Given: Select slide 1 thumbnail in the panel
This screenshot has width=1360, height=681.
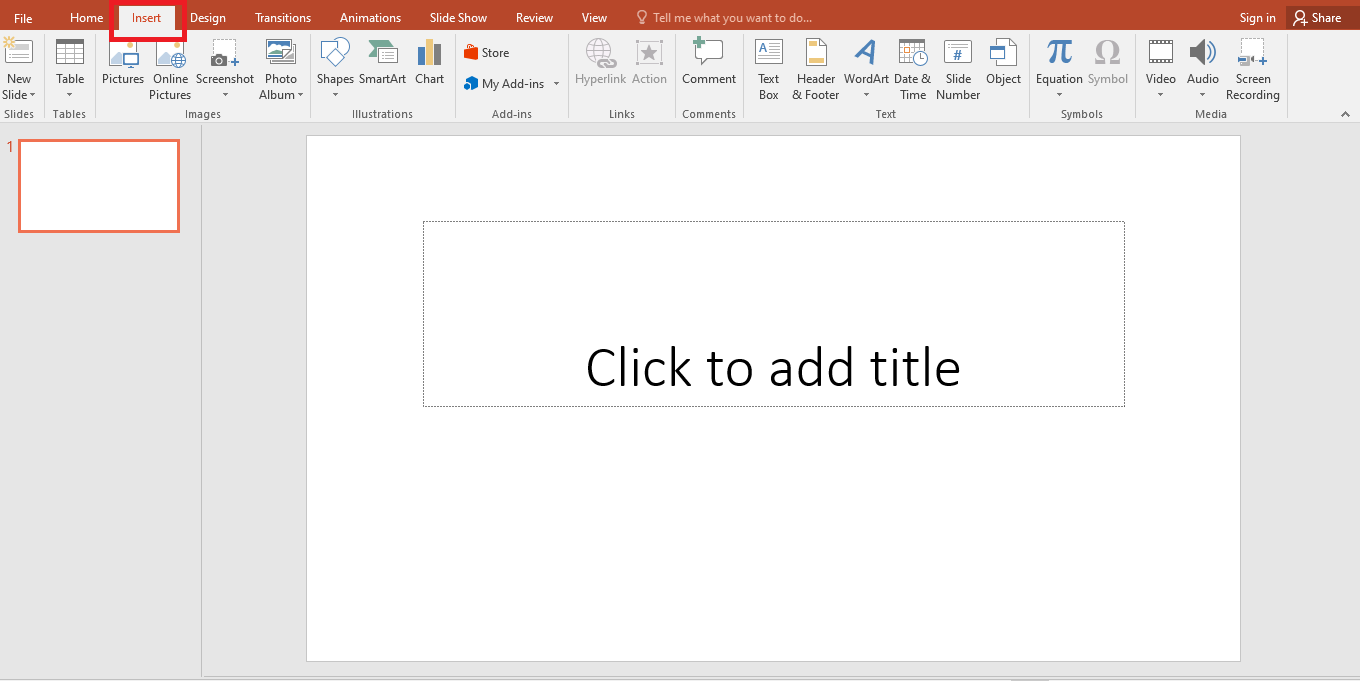Looking at the screenshot, I should (x=98, y=185).
